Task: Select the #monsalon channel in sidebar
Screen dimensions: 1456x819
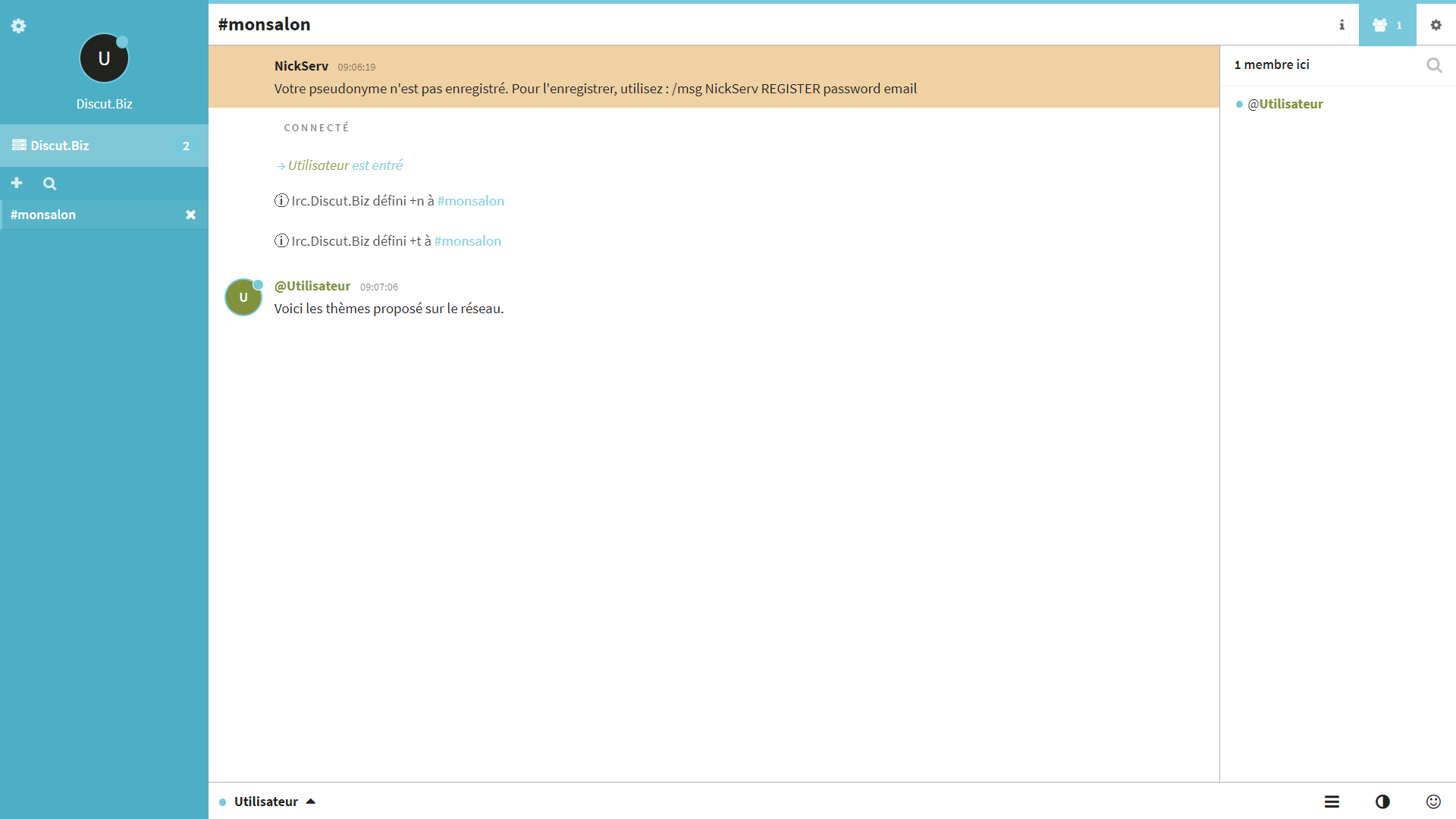Action: click(x=43, y=215)
